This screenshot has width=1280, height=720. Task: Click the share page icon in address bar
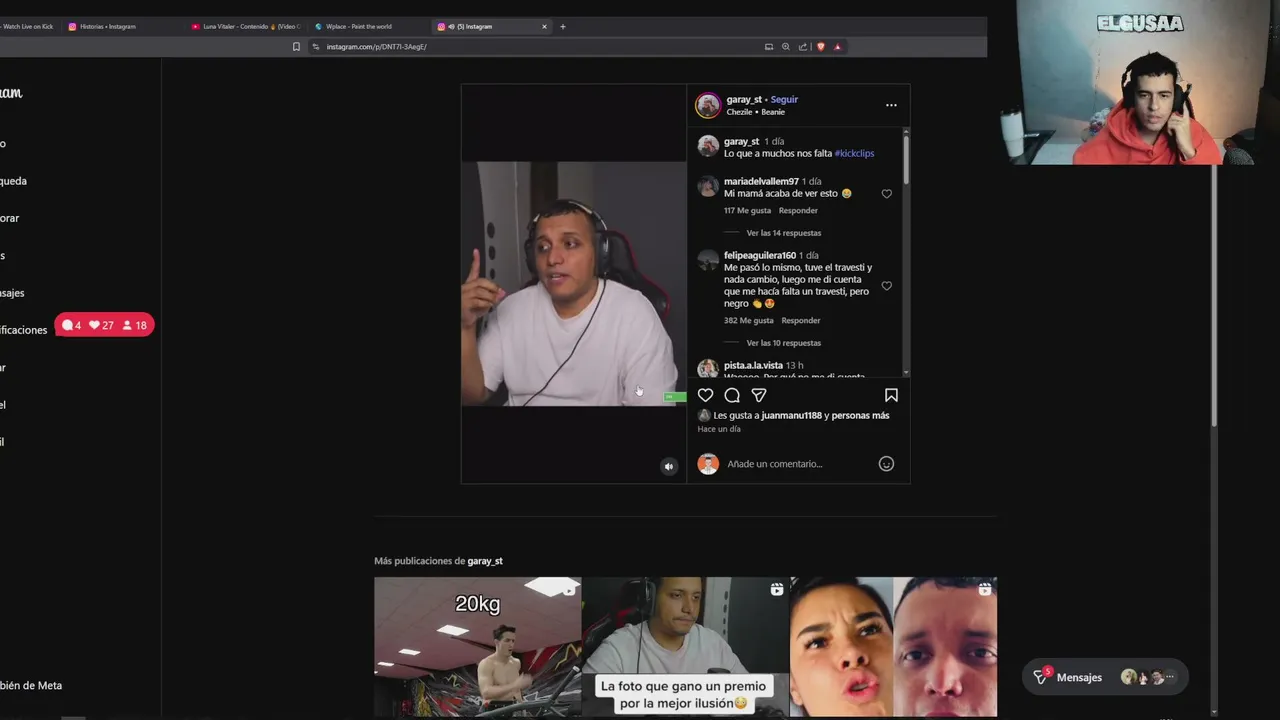coord(802,47)
